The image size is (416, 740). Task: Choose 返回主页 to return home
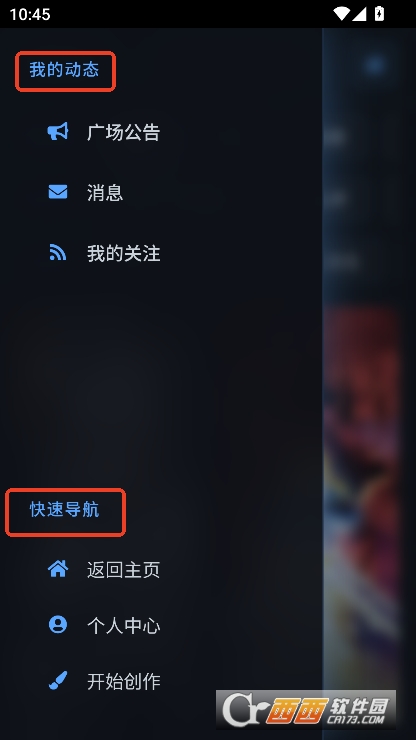(x=161, y=569)
